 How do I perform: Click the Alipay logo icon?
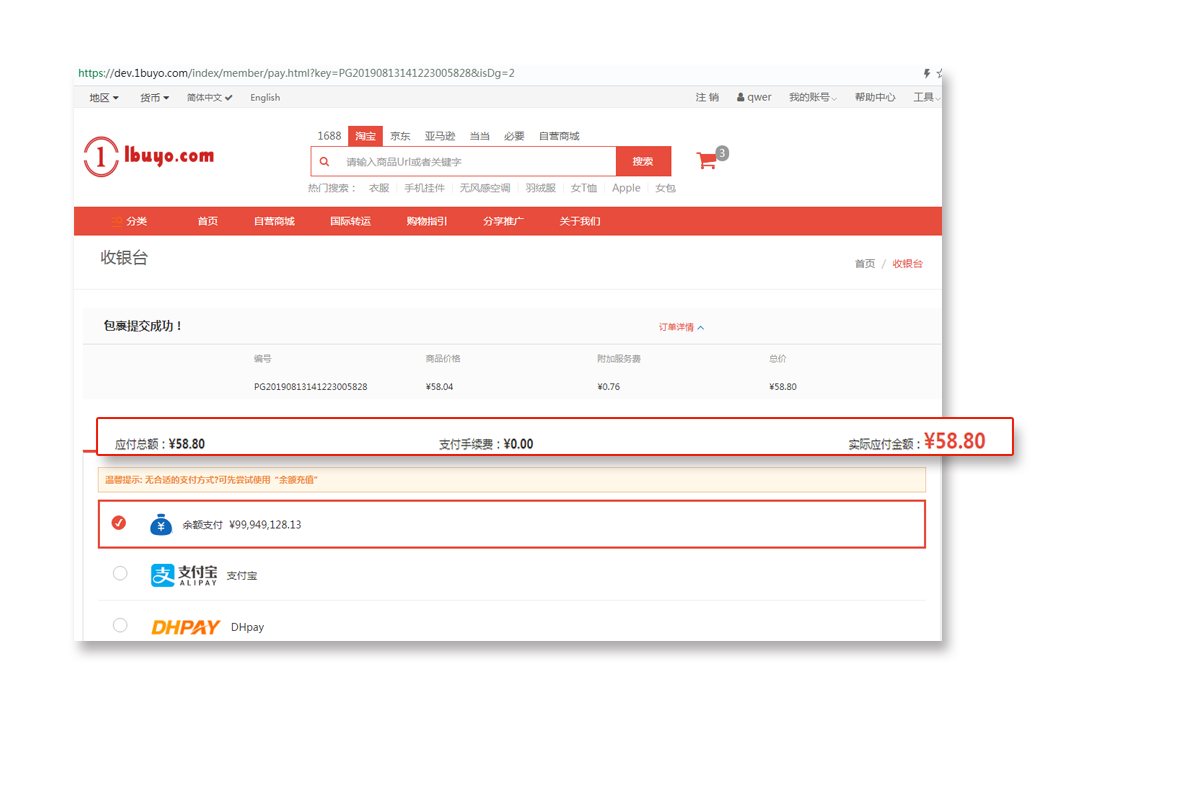coord(184,575)
